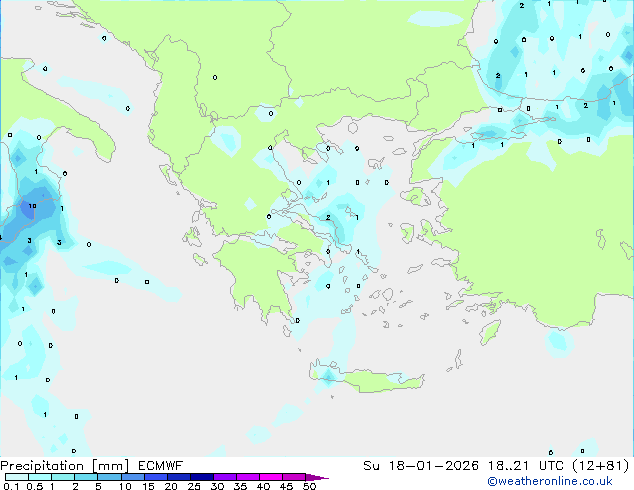This screenshot has width=634, height=490.
Task: Click the 15–20 mm blue legend swatch
Action: pyautogui.click(x=156, y=477)
